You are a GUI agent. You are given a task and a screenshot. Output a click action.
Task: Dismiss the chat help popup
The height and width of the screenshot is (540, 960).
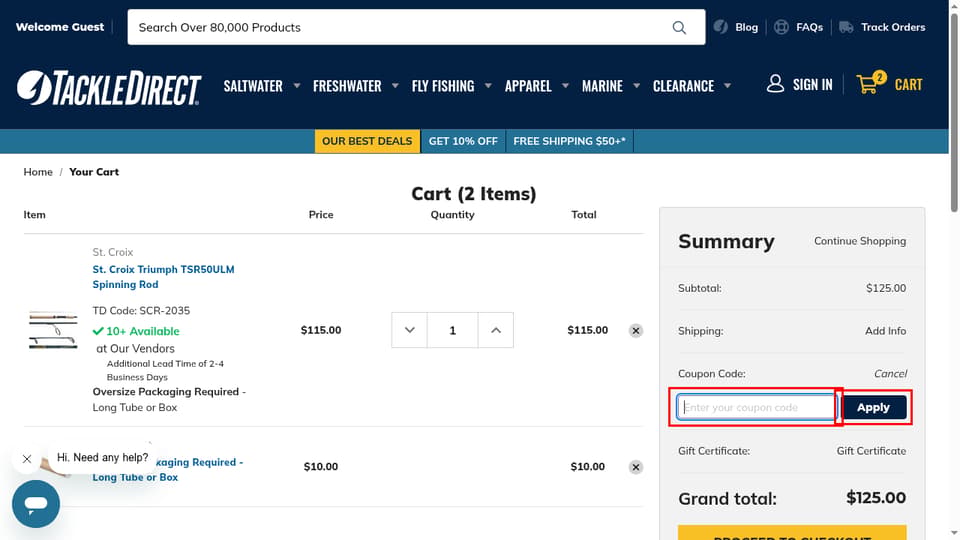click(x=27, y=459)
